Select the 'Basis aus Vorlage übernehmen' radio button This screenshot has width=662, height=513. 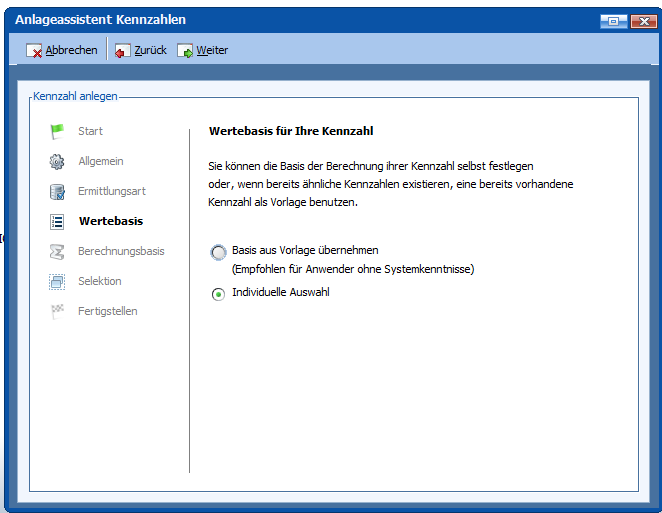pos(218,252)
